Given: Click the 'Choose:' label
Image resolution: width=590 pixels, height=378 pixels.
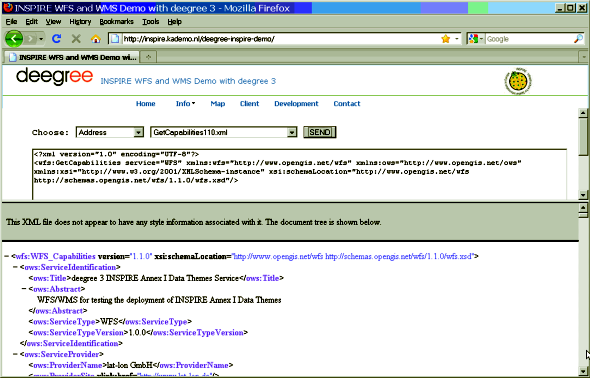Looking at the screenshot, I should [51, 132].
